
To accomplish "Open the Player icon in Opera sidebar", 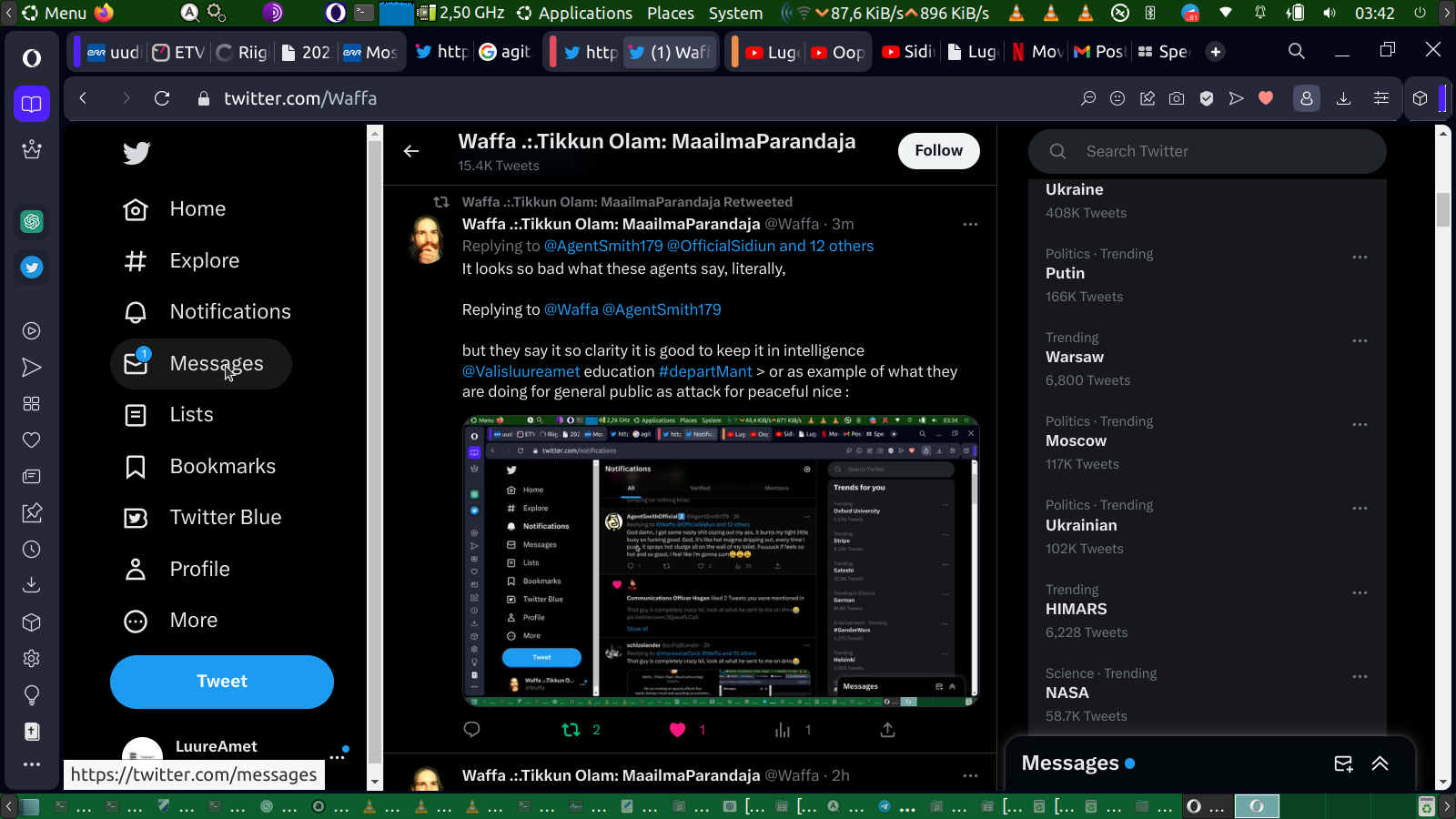I will [x=32, y=331].
